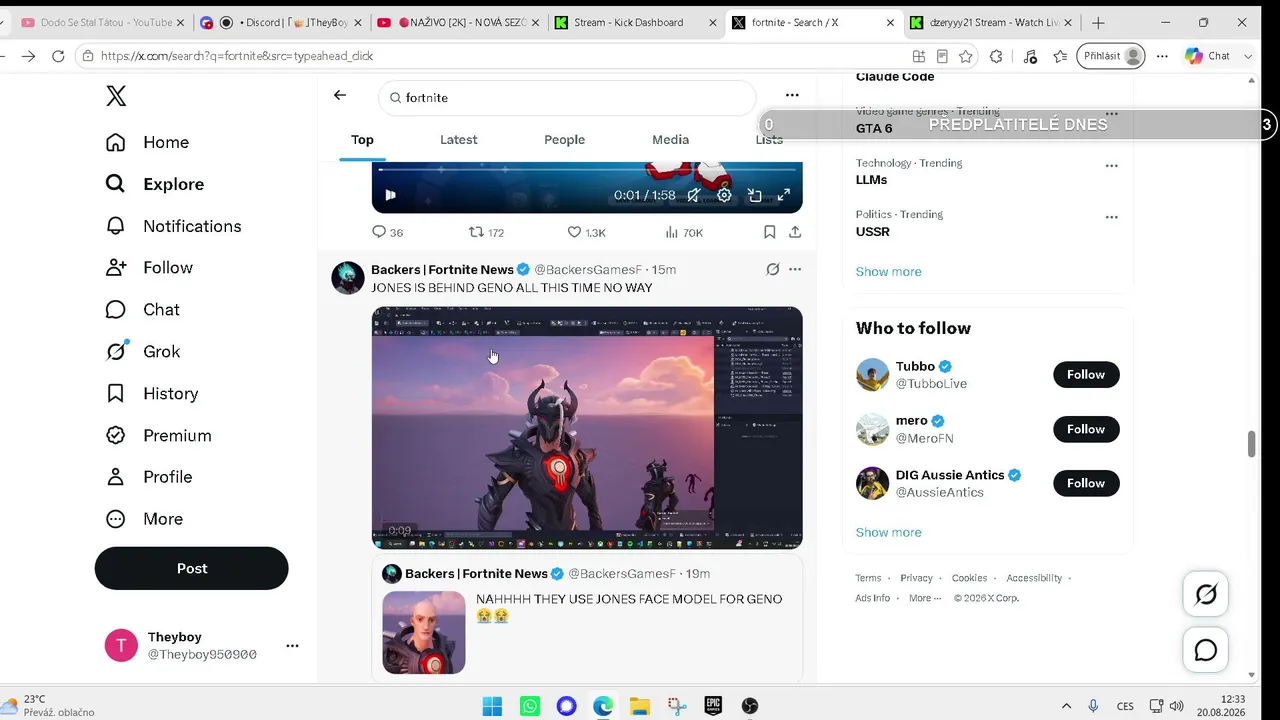Launch Epic Games from the taskbar

pos(713,707)
